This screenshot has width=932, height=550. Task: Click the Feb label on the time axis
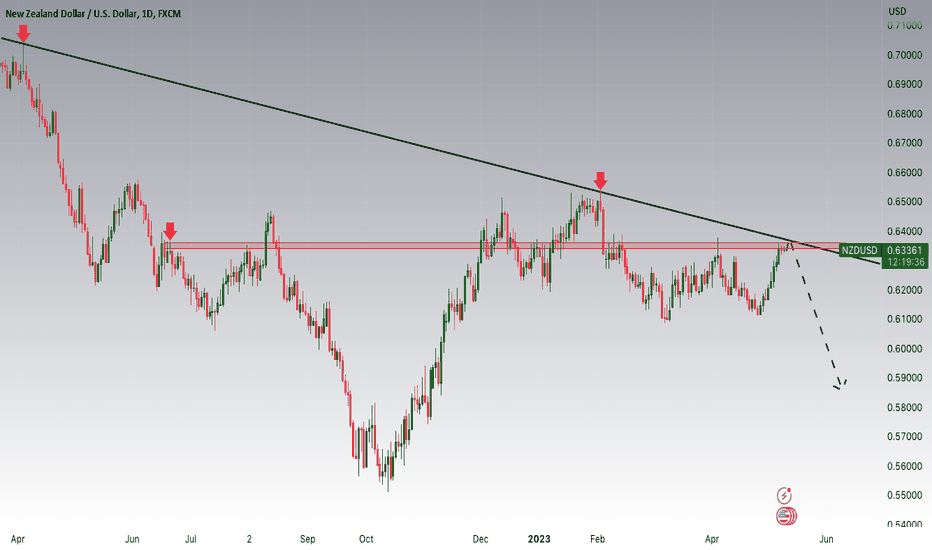[597, 539]
